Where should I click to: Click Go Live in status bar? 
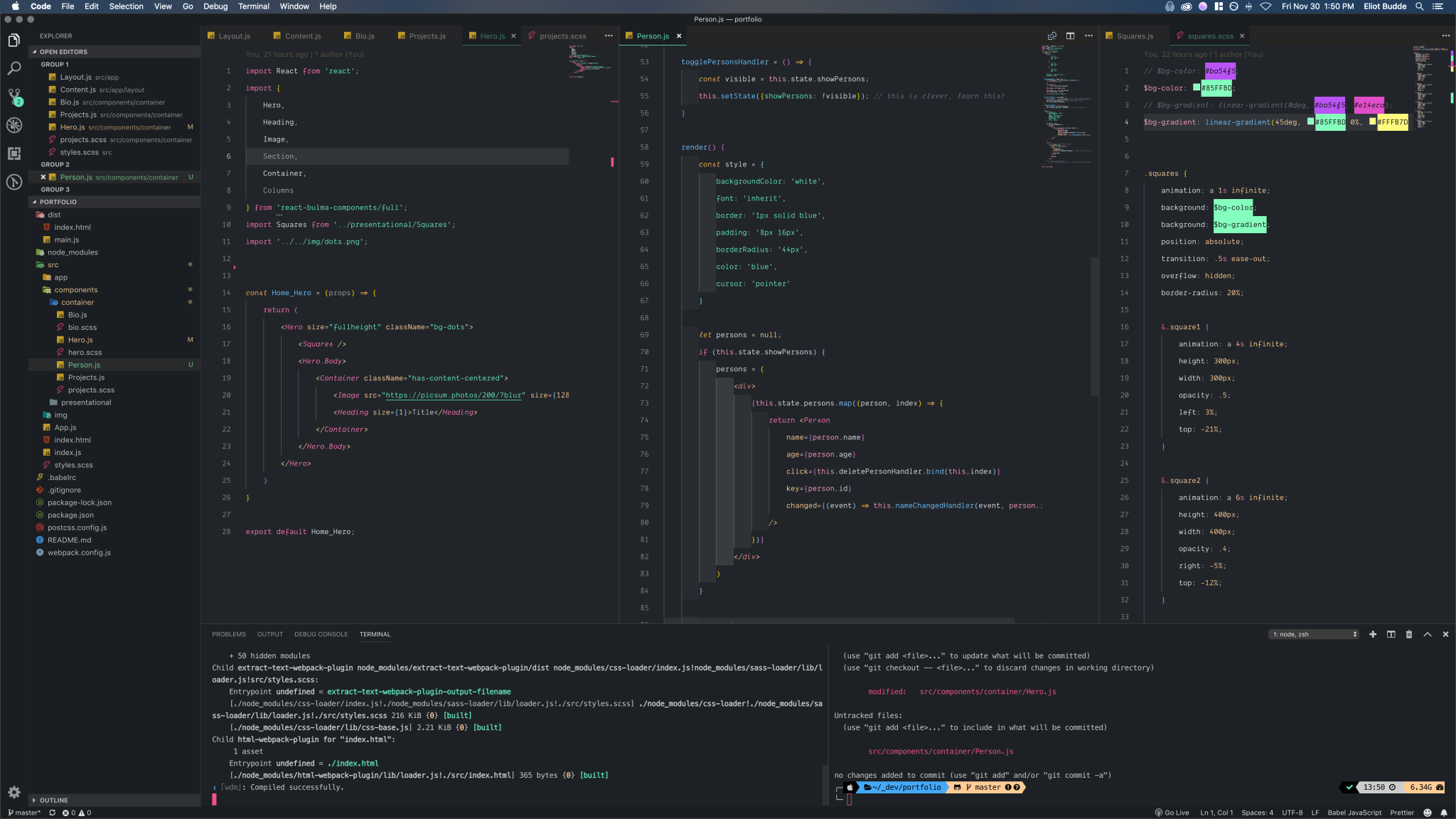coord(1172,813)
